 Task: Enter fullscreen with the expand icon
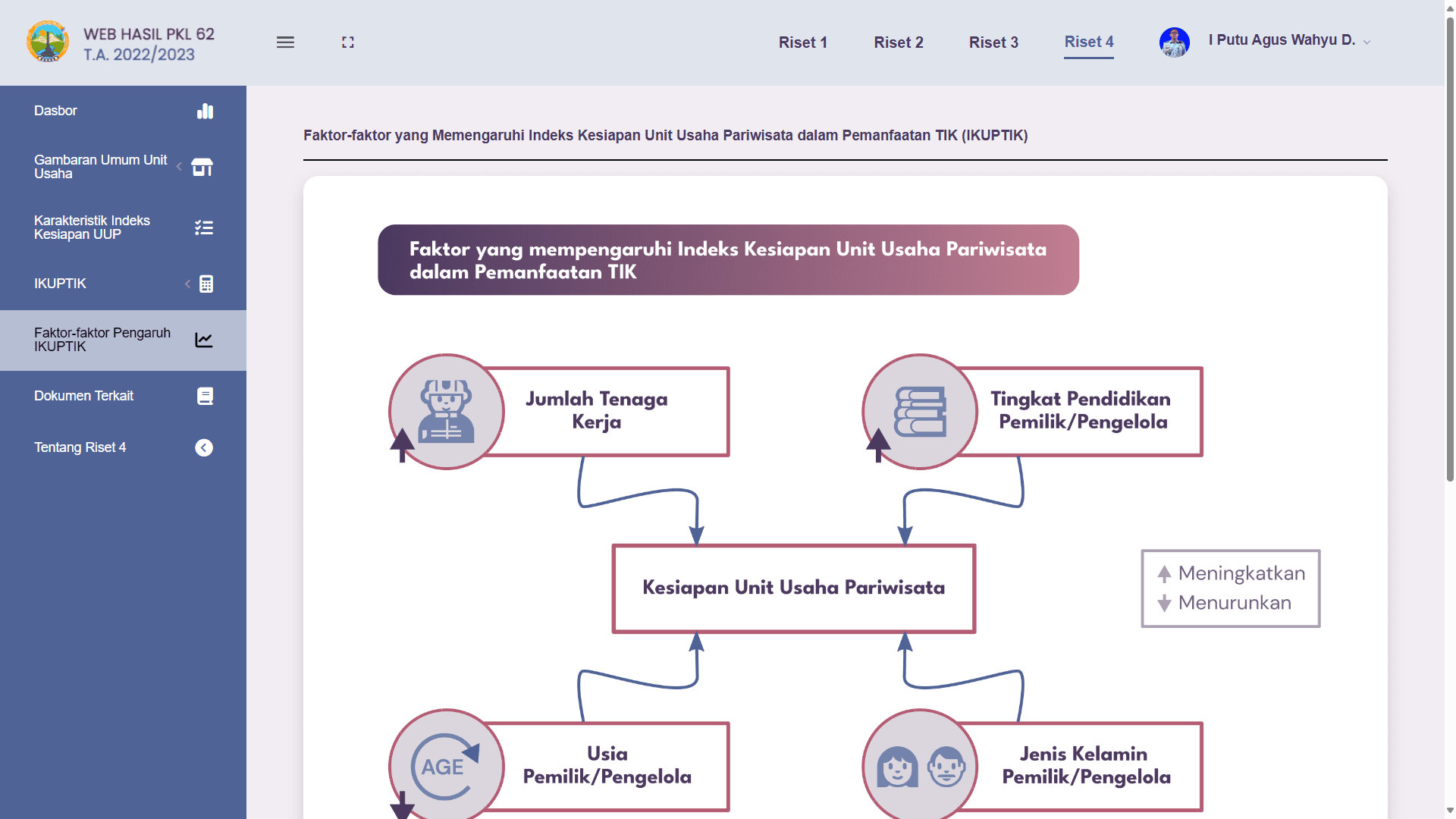348,42
